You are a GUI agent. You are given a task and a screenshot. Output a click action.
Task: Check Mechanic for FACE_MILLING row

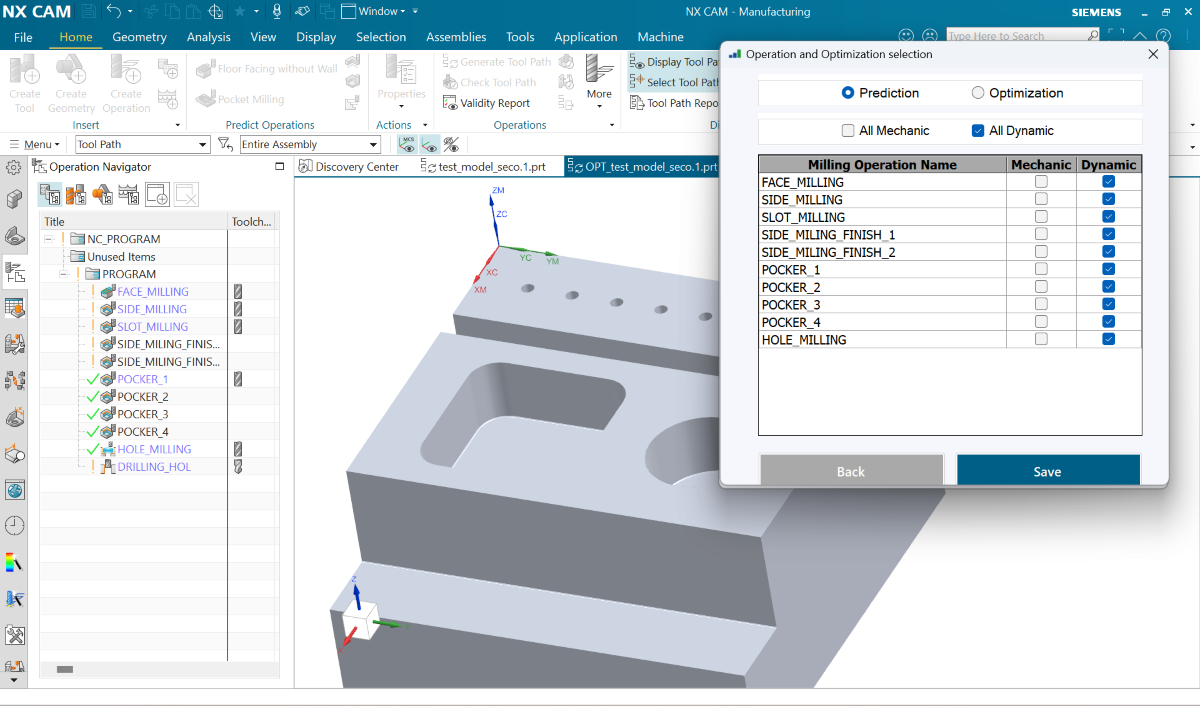1041,182
